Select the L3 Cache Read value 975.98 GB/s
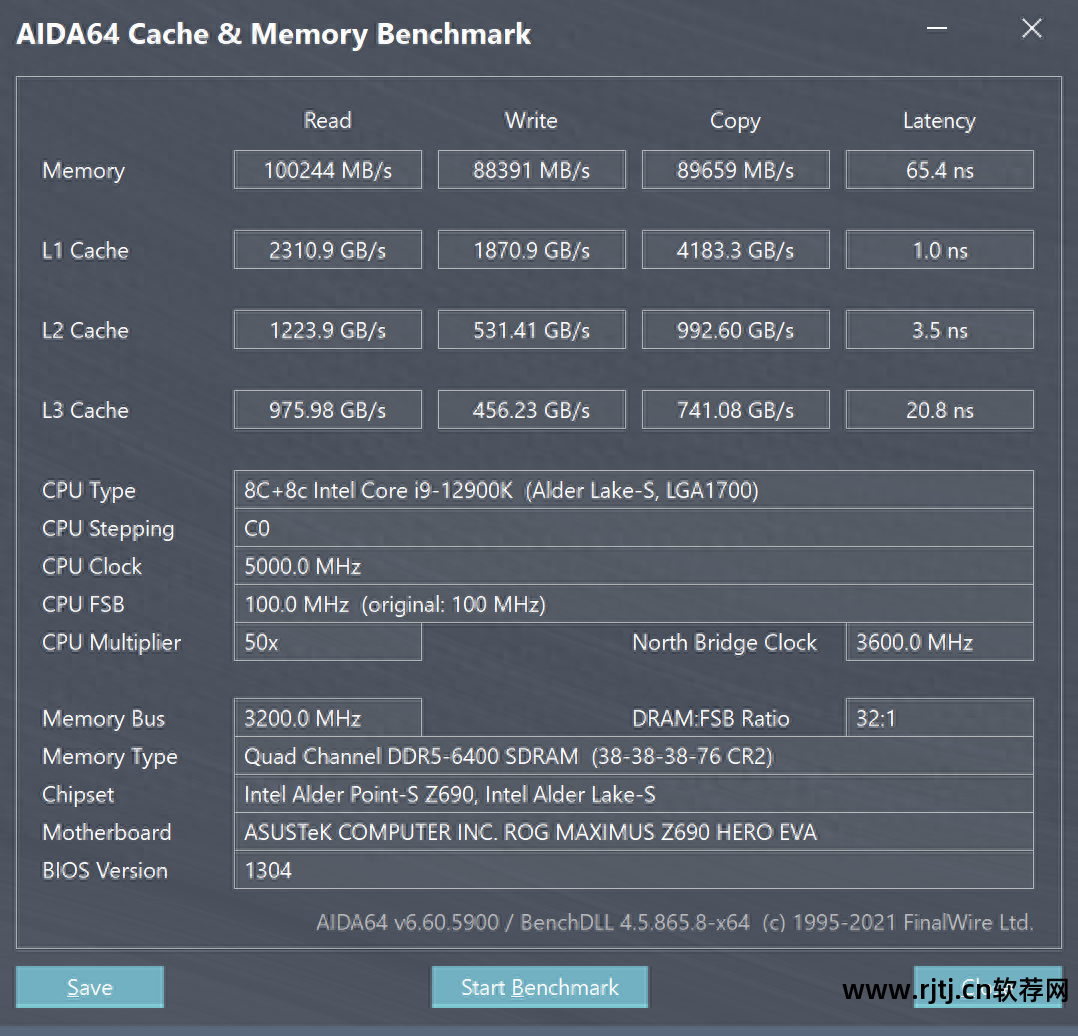 click(x=328, y=410)
